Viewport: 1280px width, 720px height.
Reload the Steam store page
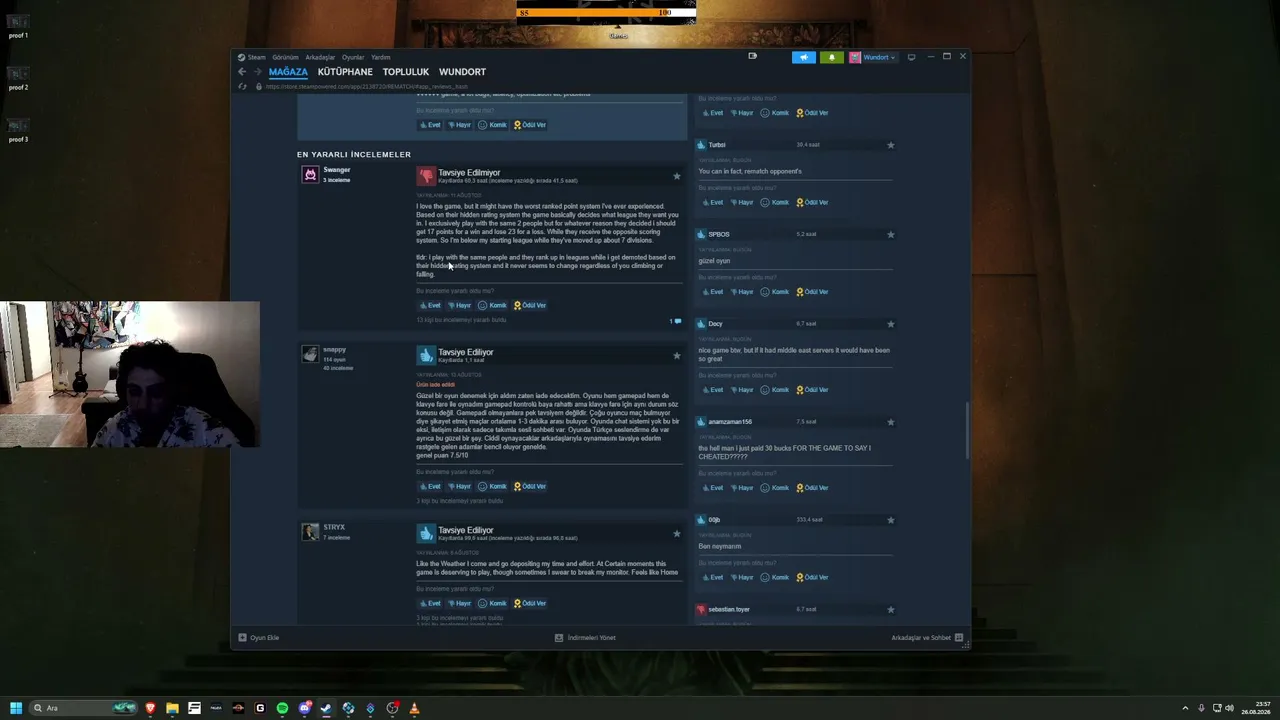click(242, 86)
